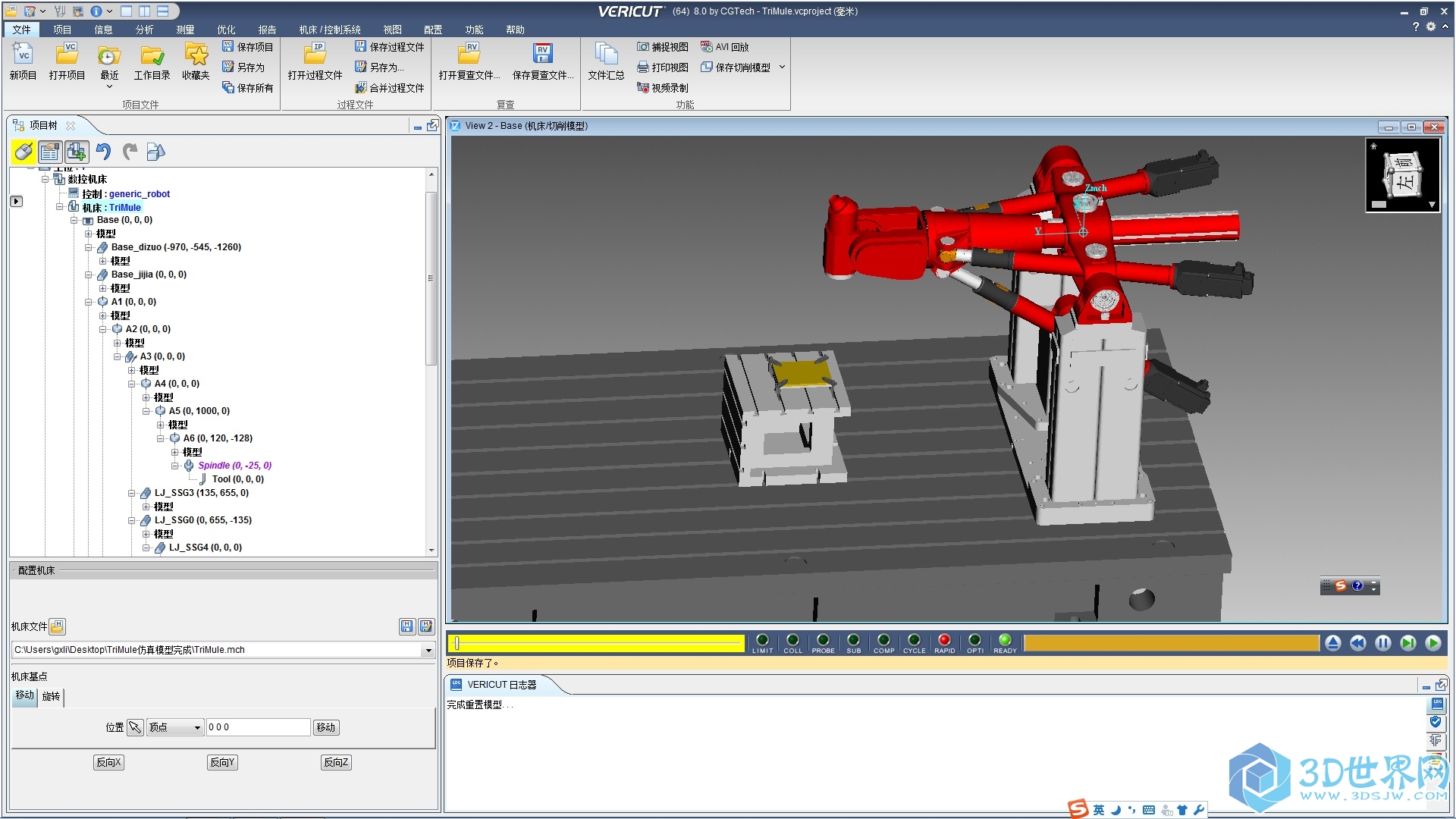Collapse the 数控机床 tree node
This screenshot has height=819, width=1456.
point(45,180)
